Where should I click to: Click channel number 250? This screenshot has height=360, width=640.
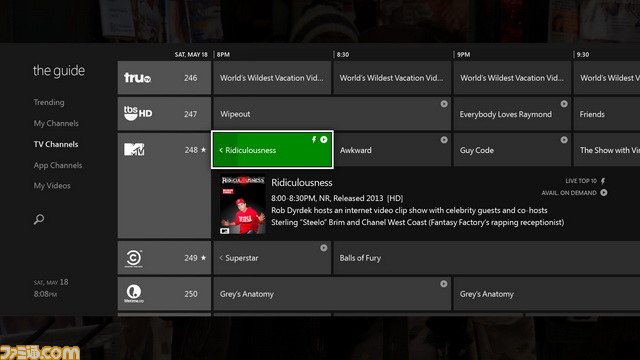pyautogui.click(x=191, y=293)
